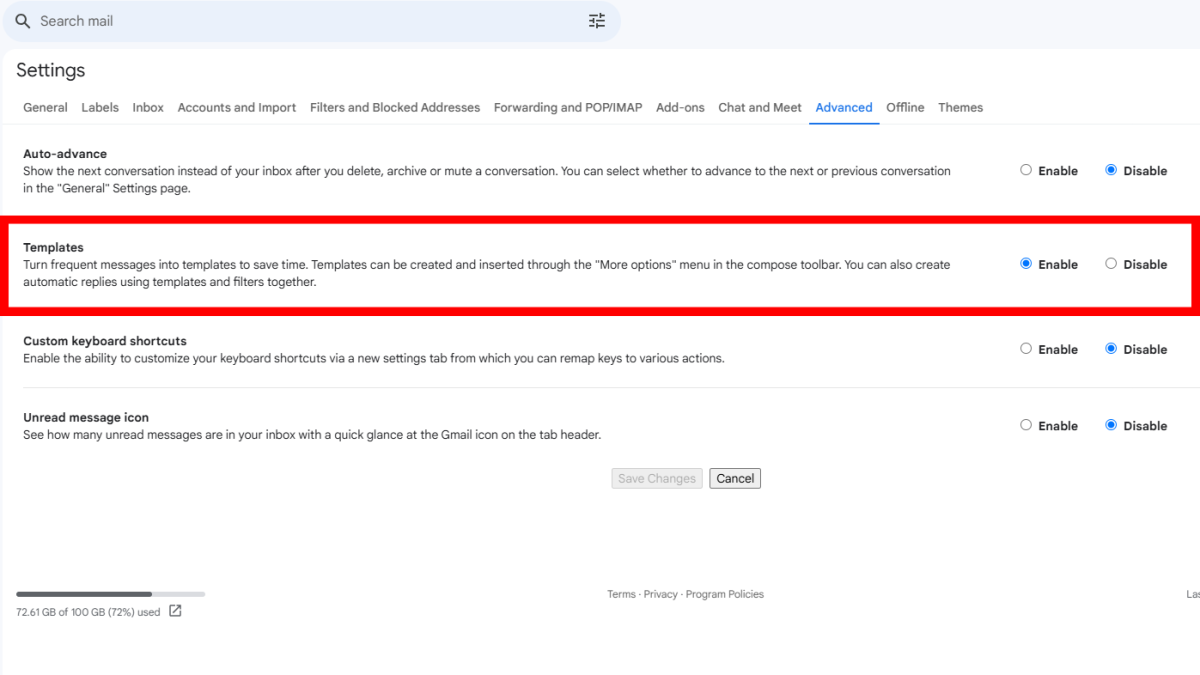This screenshot has width=1200, height=675.
Task: Enable the Unread message icon feature
Action: pos(1025,425)
